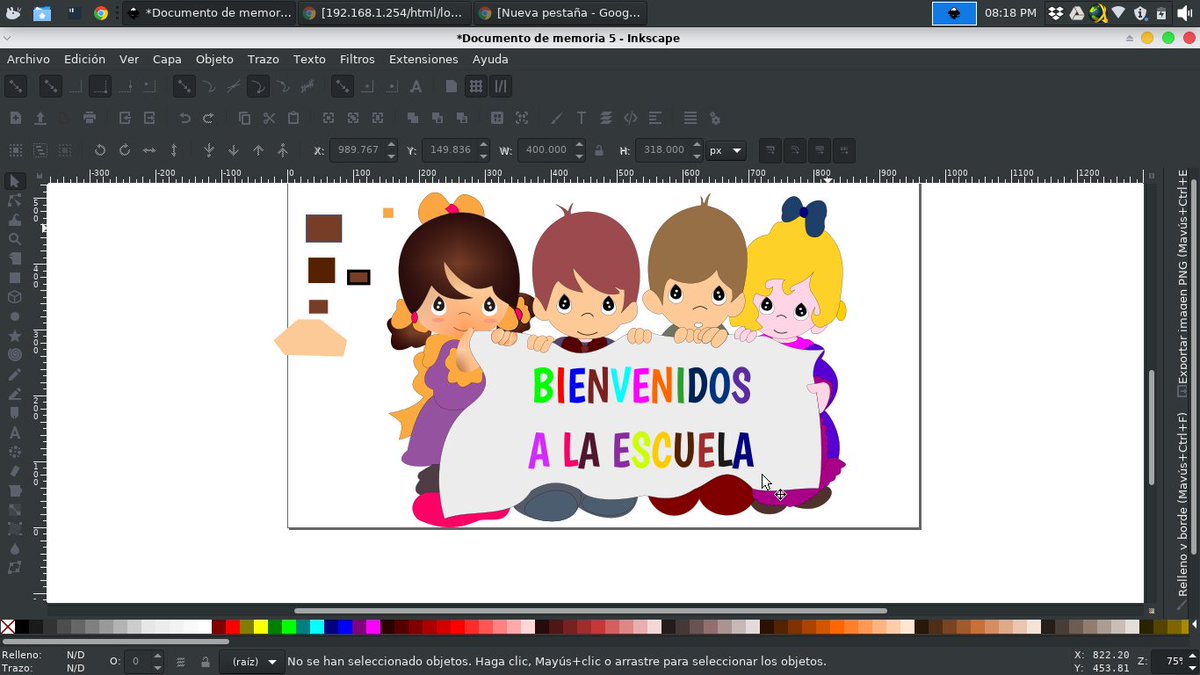Open the Layers dialog icon
This screenshot has height=675, width=1200.
coord(605,118)
